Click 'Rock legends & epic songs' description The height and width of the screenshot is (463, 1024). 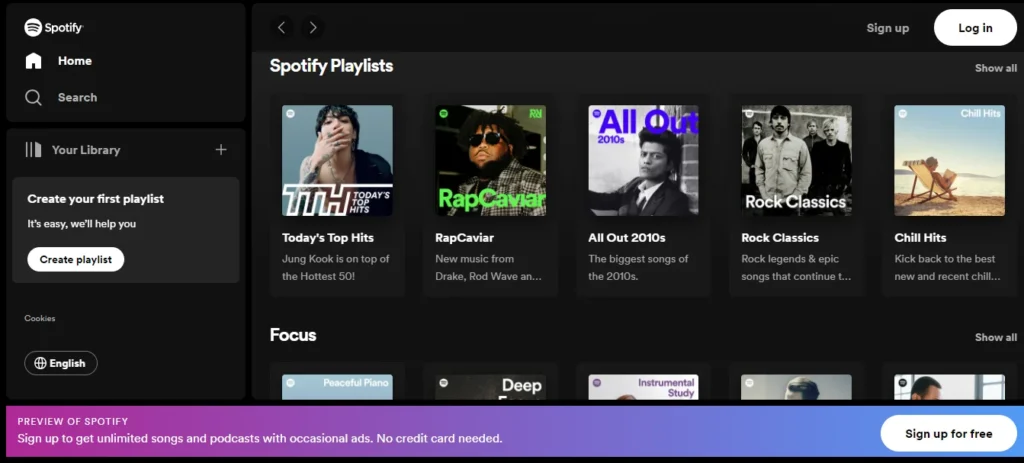(x=796, y=268)
